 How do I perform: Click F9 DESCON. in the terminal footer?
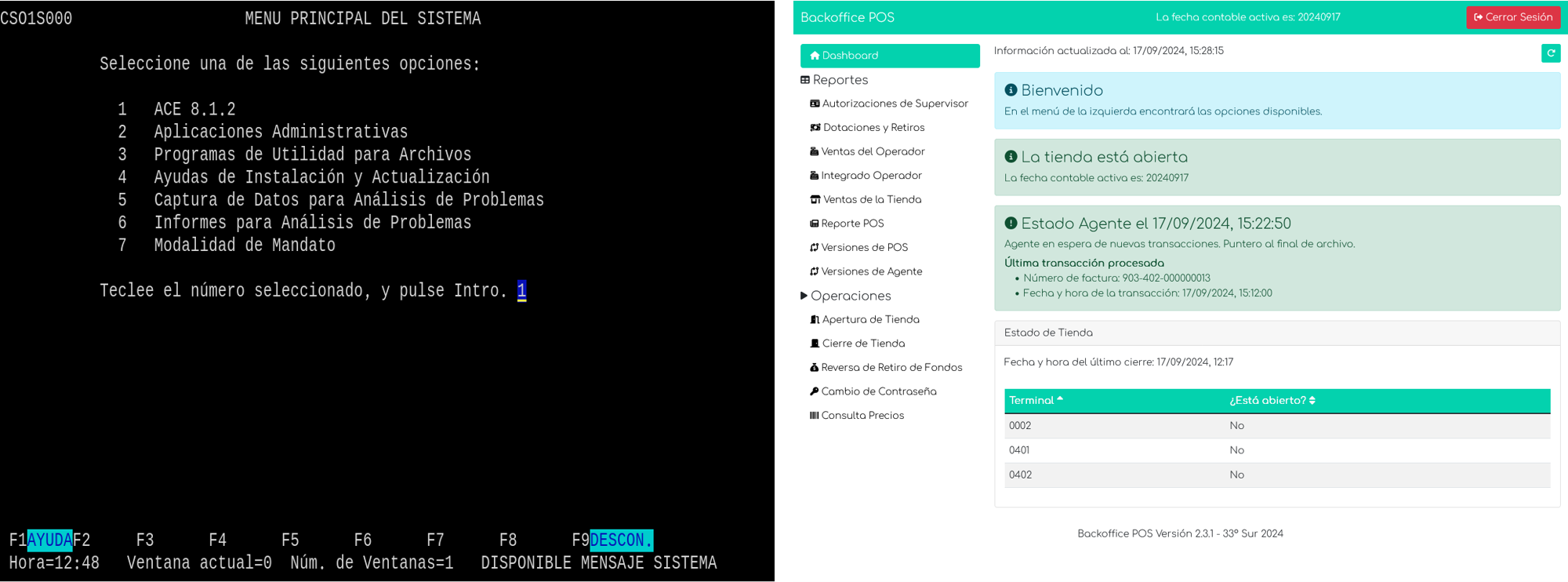[612, 540]
